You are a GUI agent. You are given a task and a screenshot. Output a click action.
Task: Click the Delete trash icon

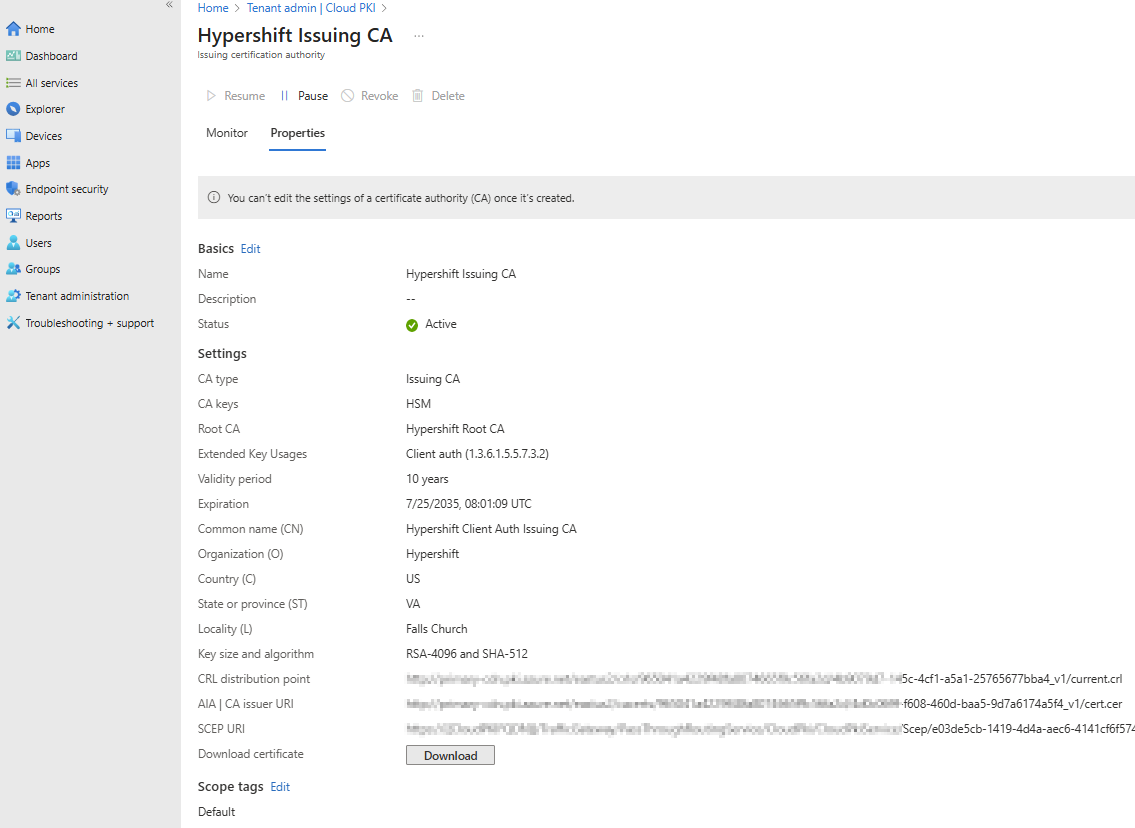pos(418,96)
